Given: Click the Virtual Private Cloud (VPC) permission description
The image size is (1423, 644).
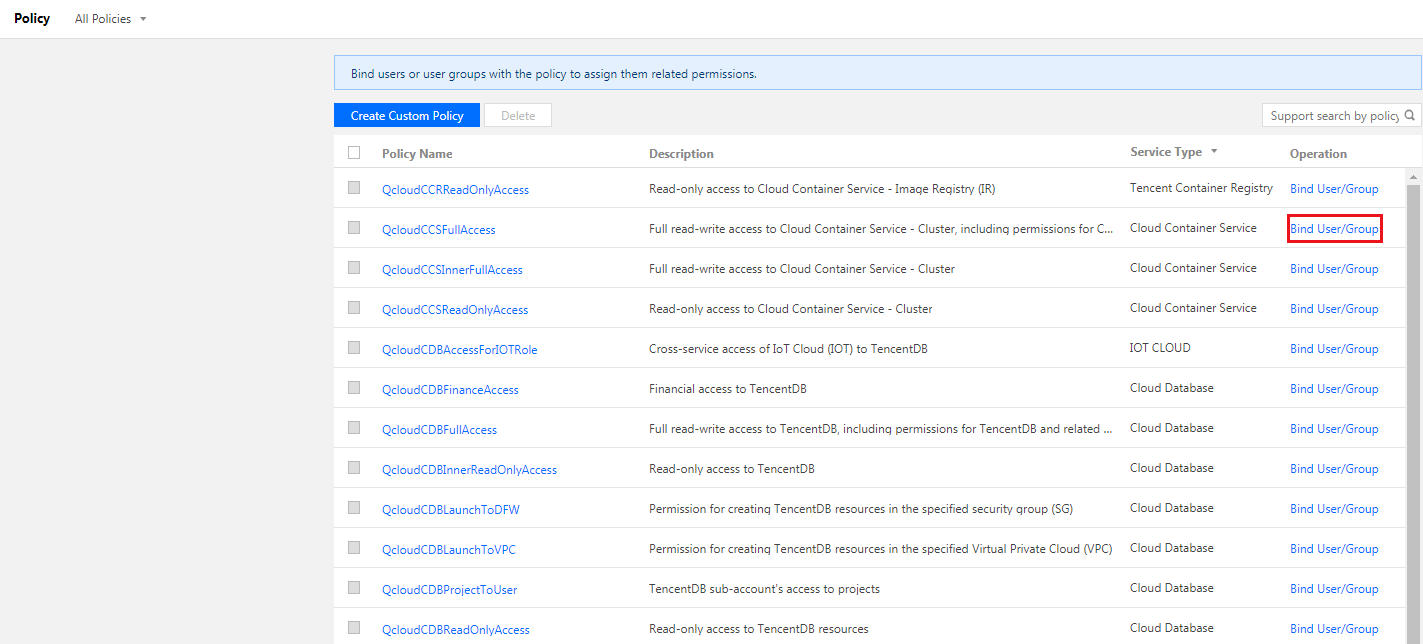Looking at the screenshot, I should click(880, 549).
